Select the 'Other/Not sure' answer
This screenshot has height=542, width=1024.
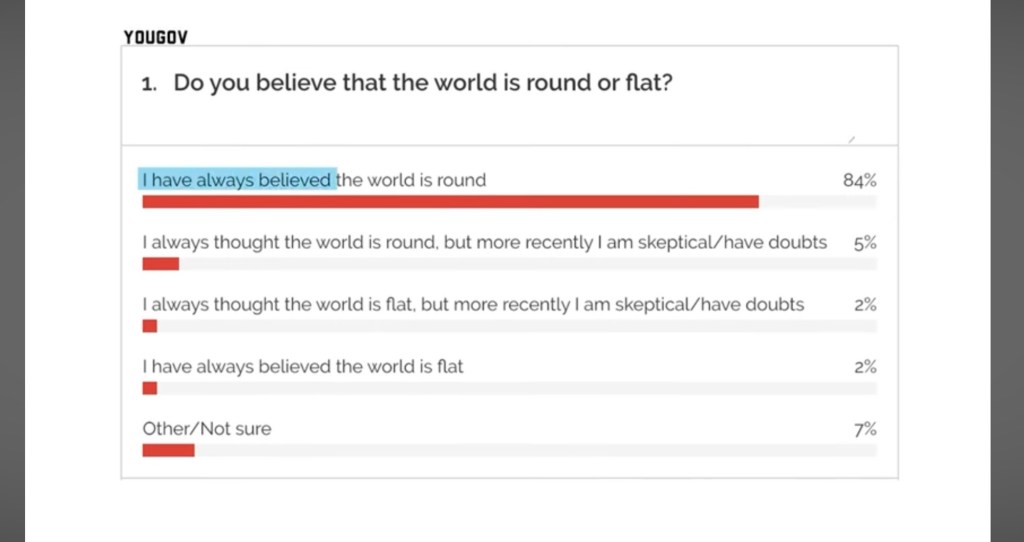207,429
